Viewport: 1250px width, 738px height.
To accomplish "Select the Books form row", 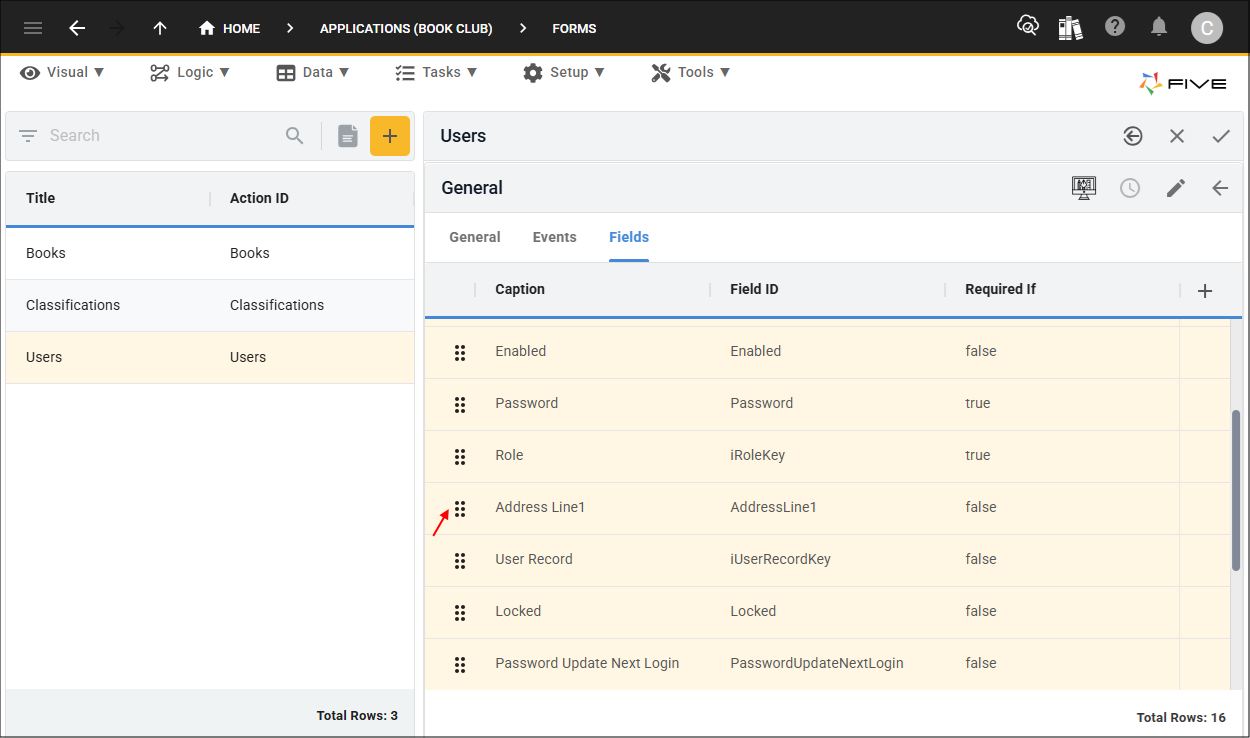I will (210, 253).
